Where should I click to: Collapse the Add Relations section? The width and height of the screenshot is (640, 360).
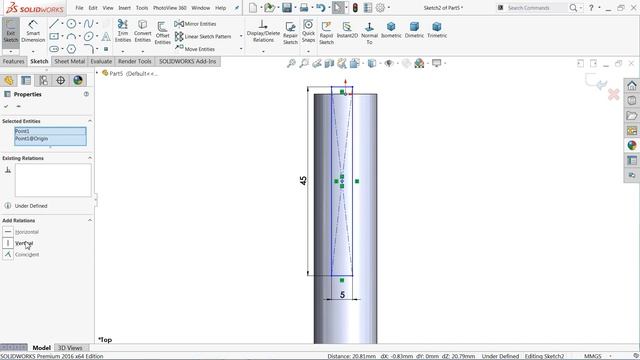(x=90, y=220)
